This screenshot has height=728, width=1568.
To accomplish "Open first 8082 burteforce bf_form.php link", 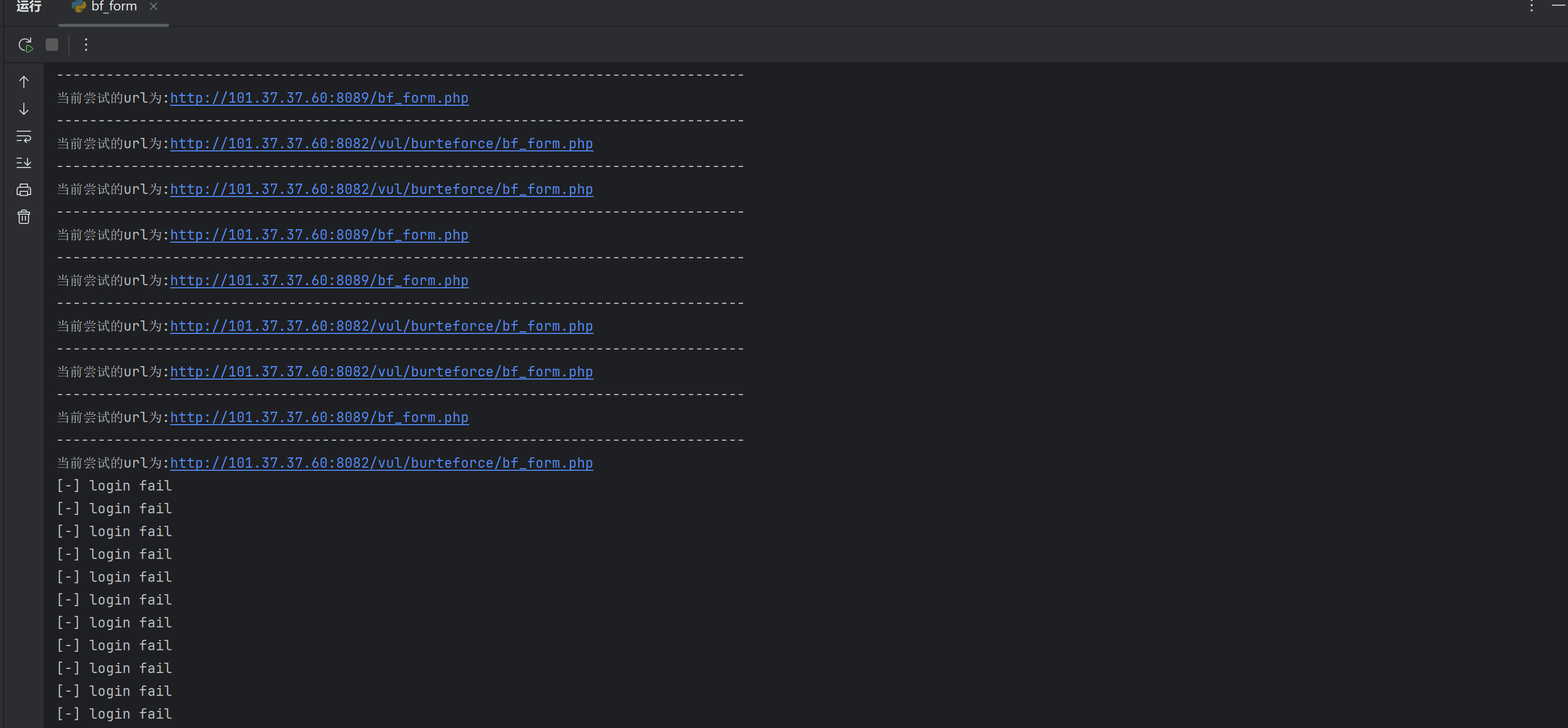I will point(381,144).
